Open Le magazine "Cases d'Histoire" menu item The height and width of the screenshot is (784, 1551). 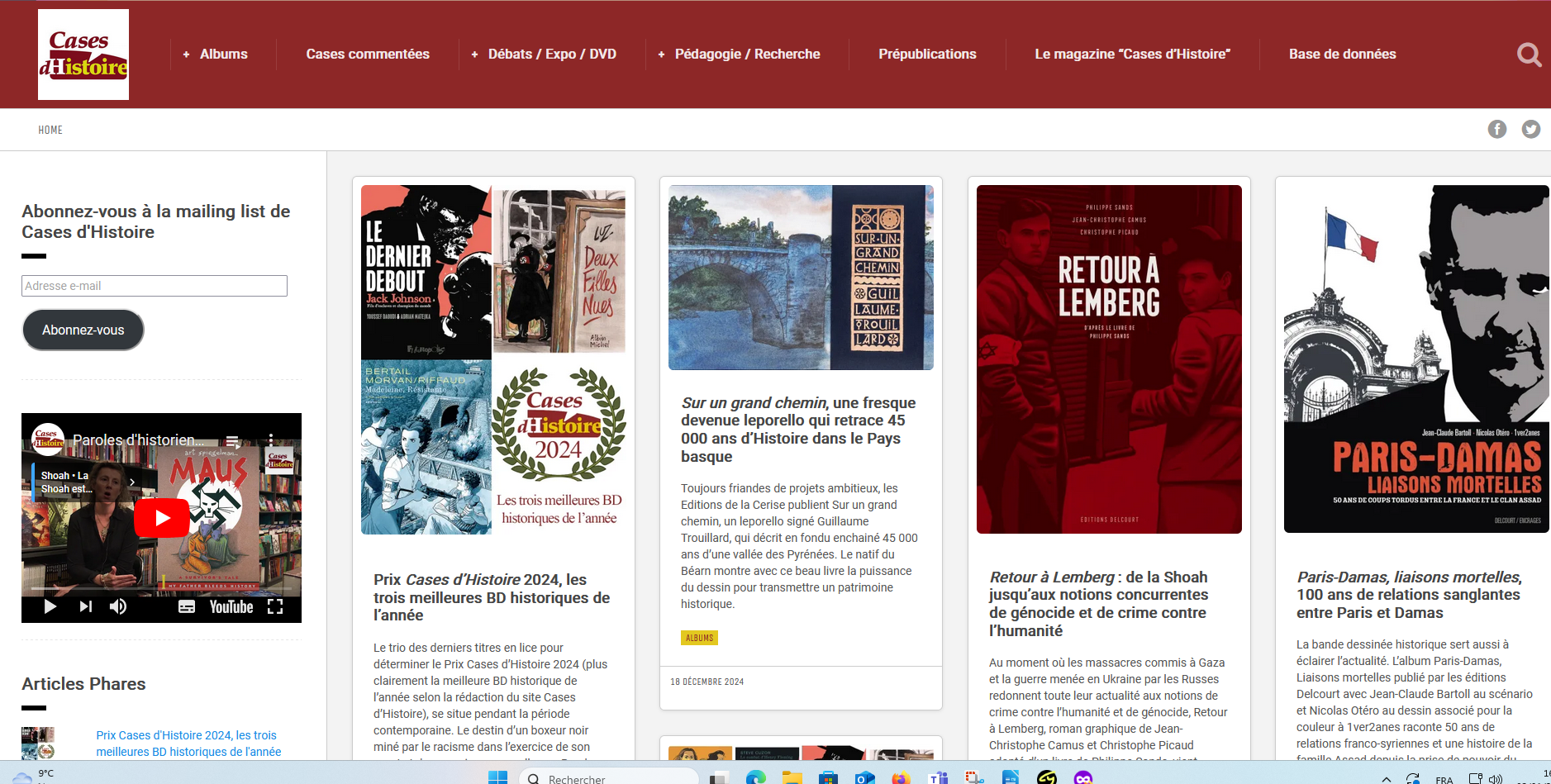point(1132,55)
